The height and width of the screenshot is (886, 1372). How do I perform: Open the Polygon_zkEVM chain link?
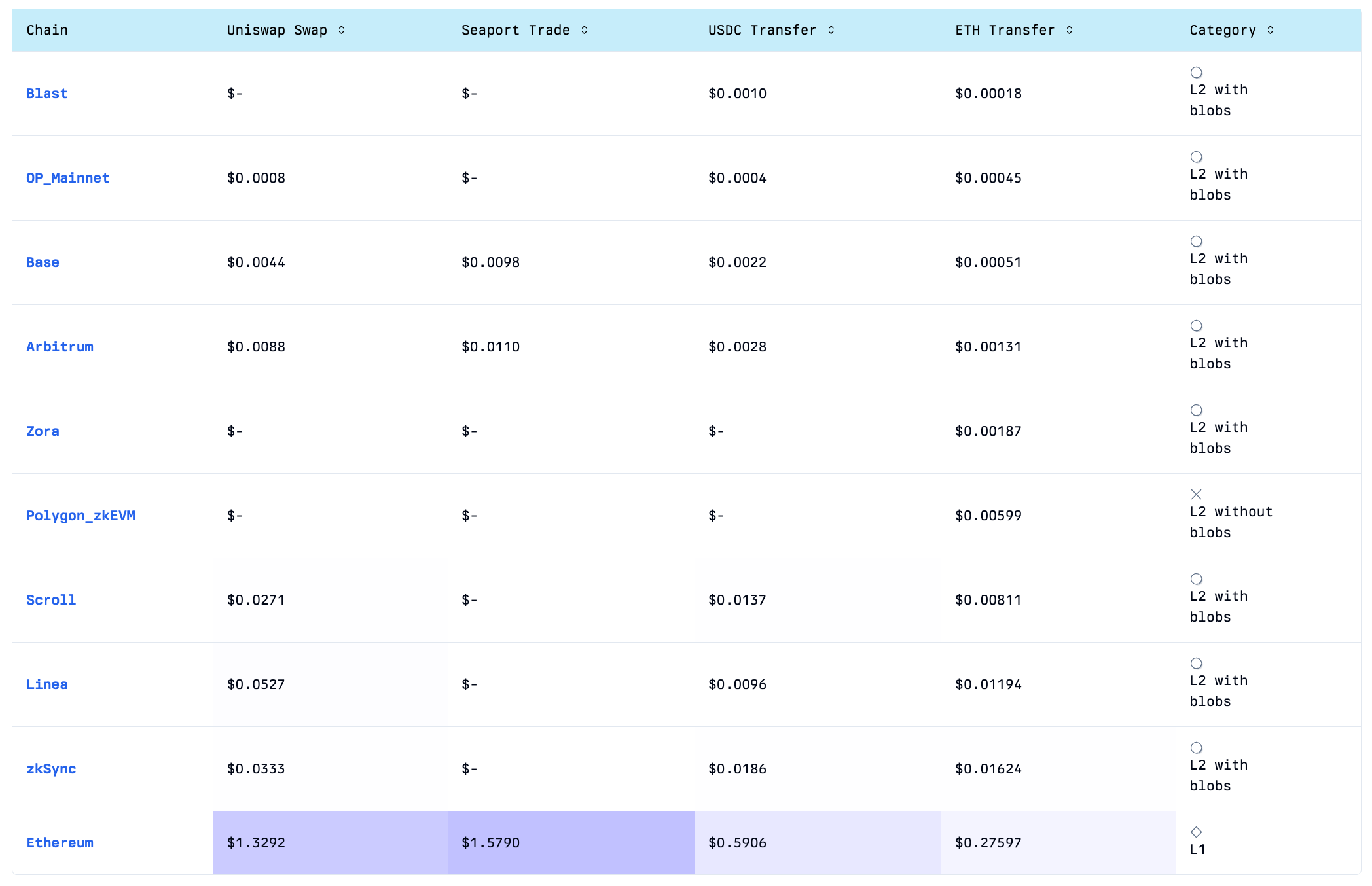pos(81,516)
